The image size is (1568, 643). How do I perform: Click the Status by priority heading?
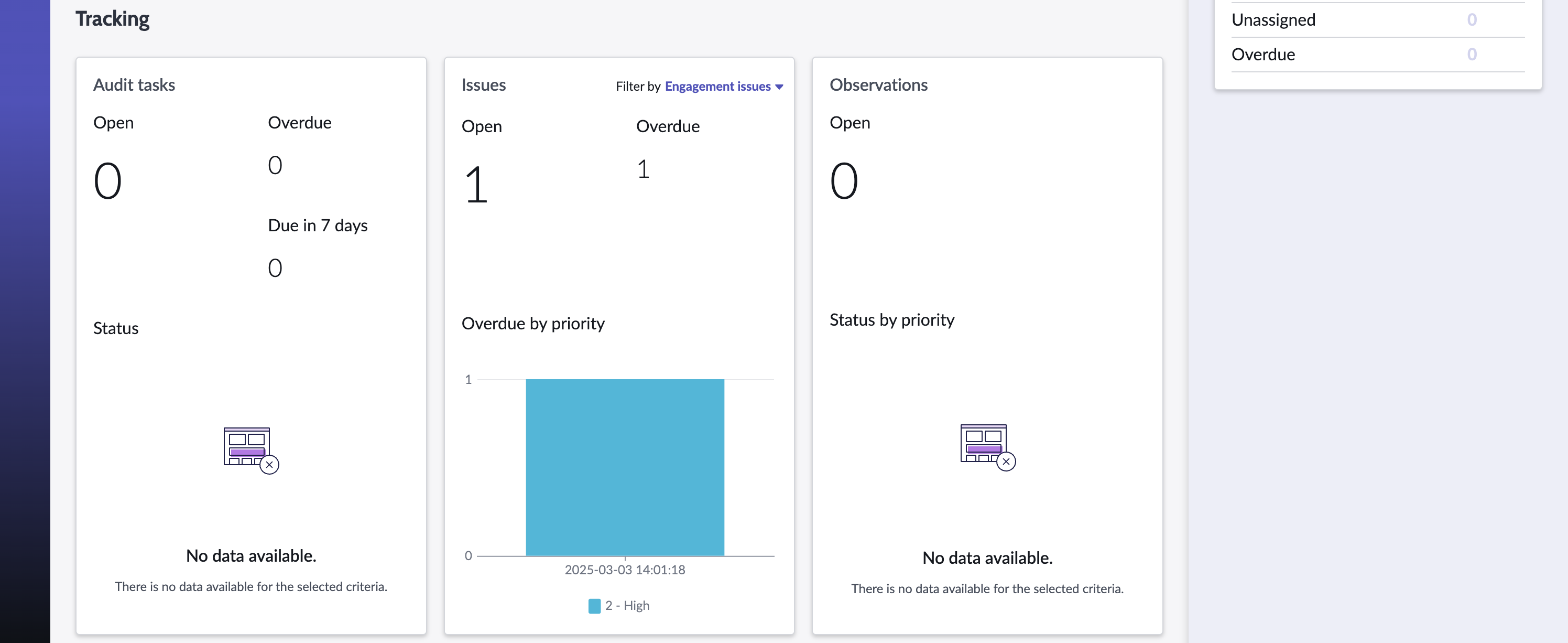point(892,320)
